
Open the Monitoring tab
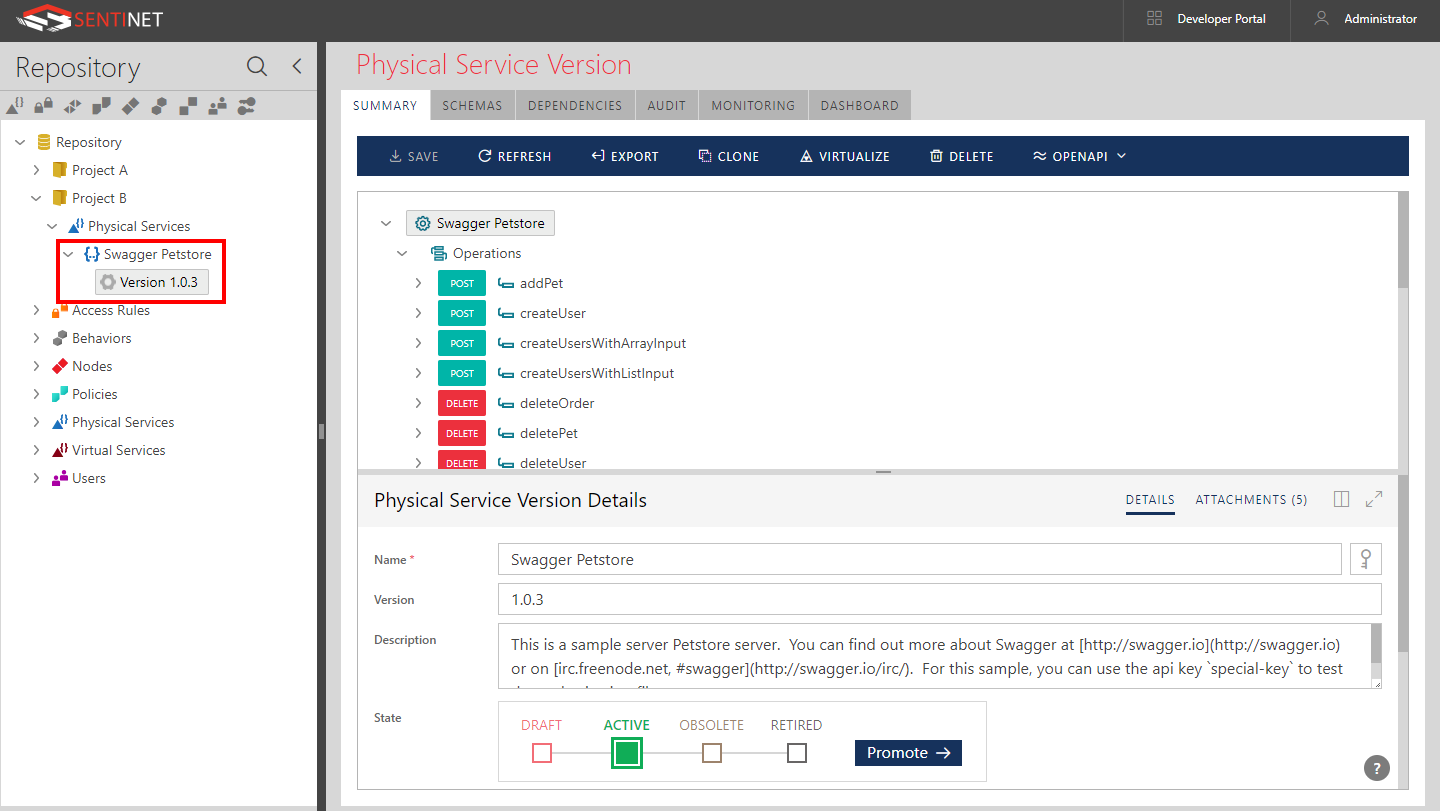click(x=753, y=105)
